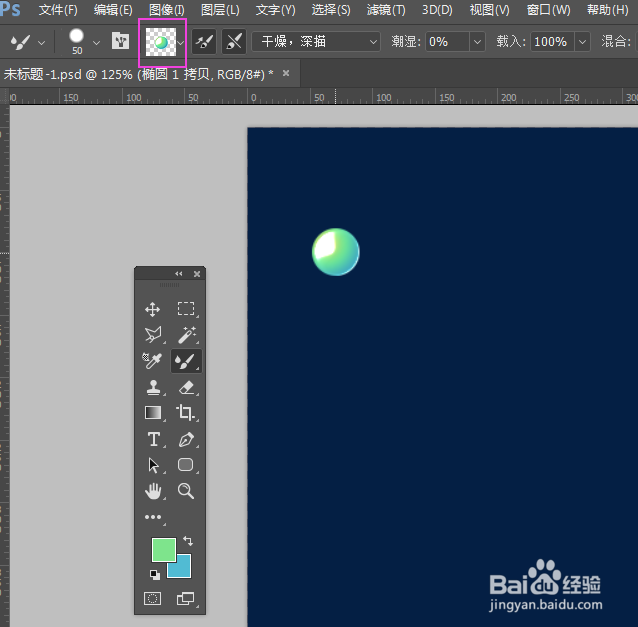Click the Load 100% field
This screenshot has height=627, width=638.
553,42
